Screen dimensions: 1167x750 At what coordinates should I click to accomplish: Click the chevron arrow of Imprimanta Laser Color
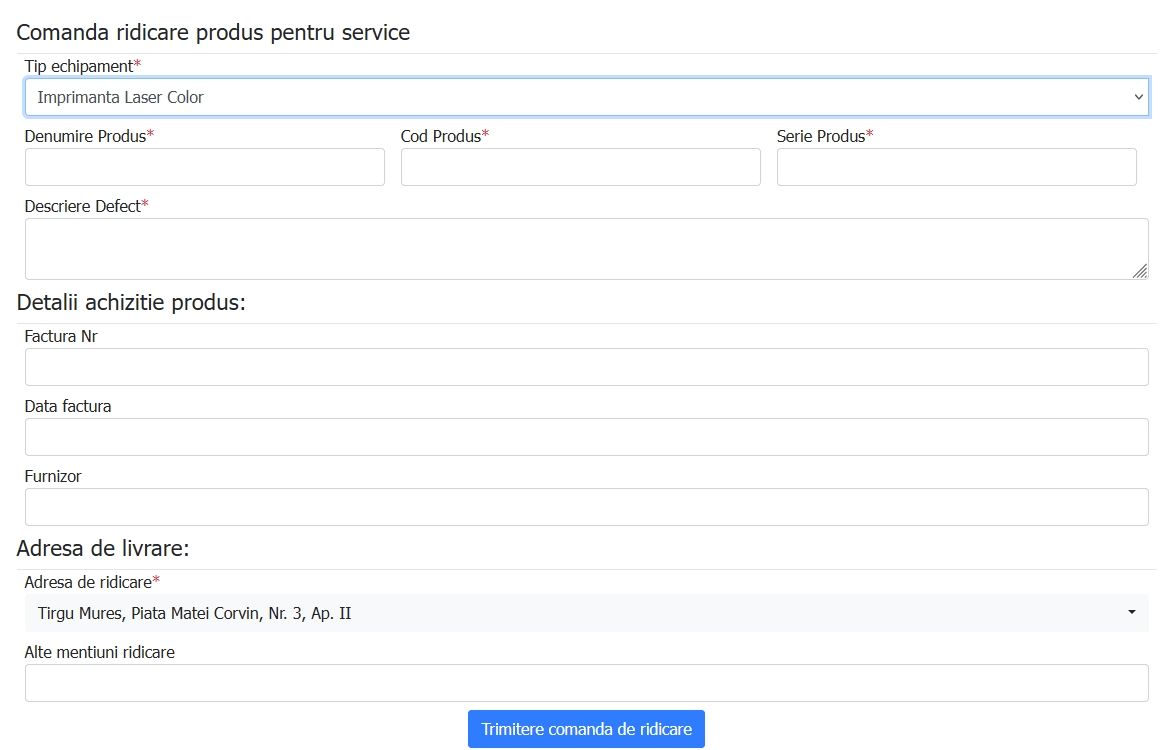pos(1137,97)
